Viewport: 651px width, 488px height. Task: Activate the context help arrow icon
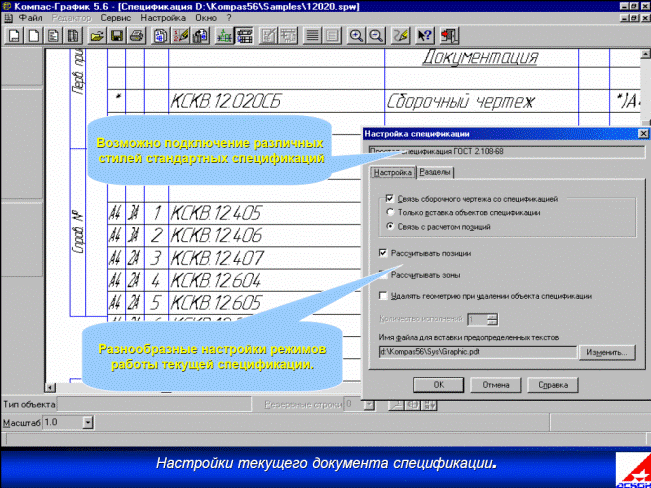[424, 36]
